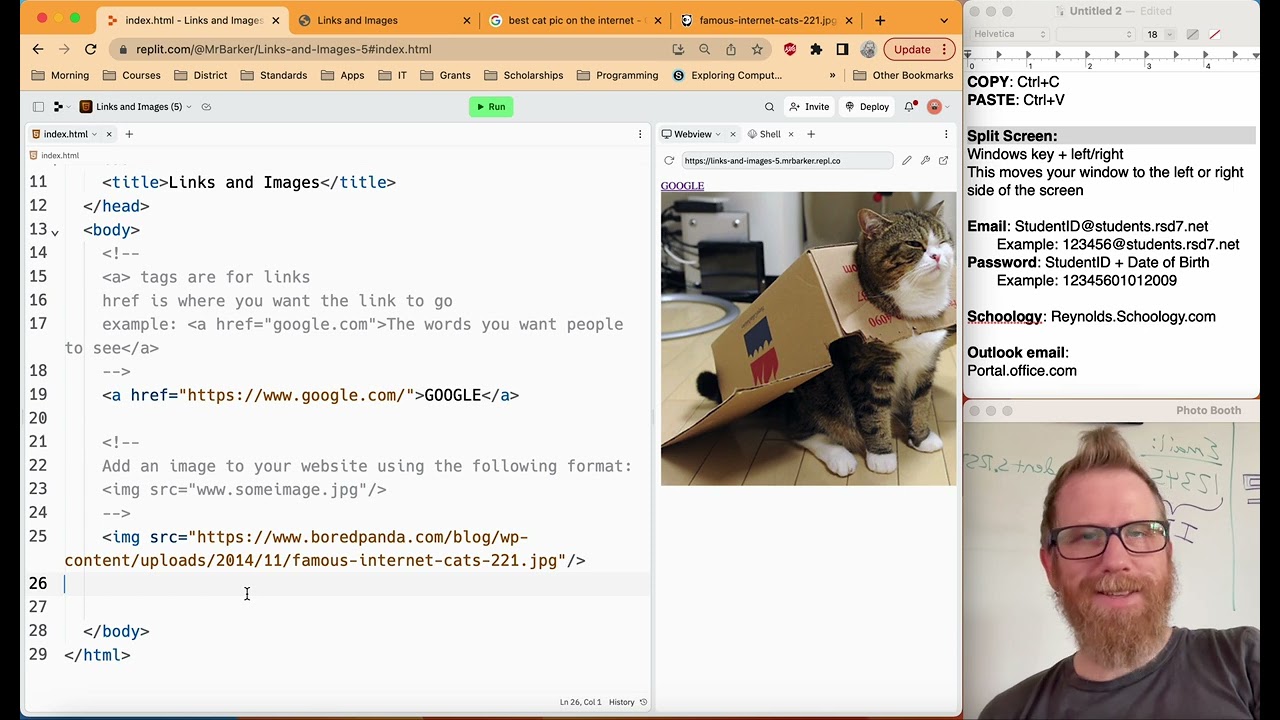The width and height of the screenshot is (1280, 720).
Task: Open the Replit search magnifier
Action: point(769,107)
